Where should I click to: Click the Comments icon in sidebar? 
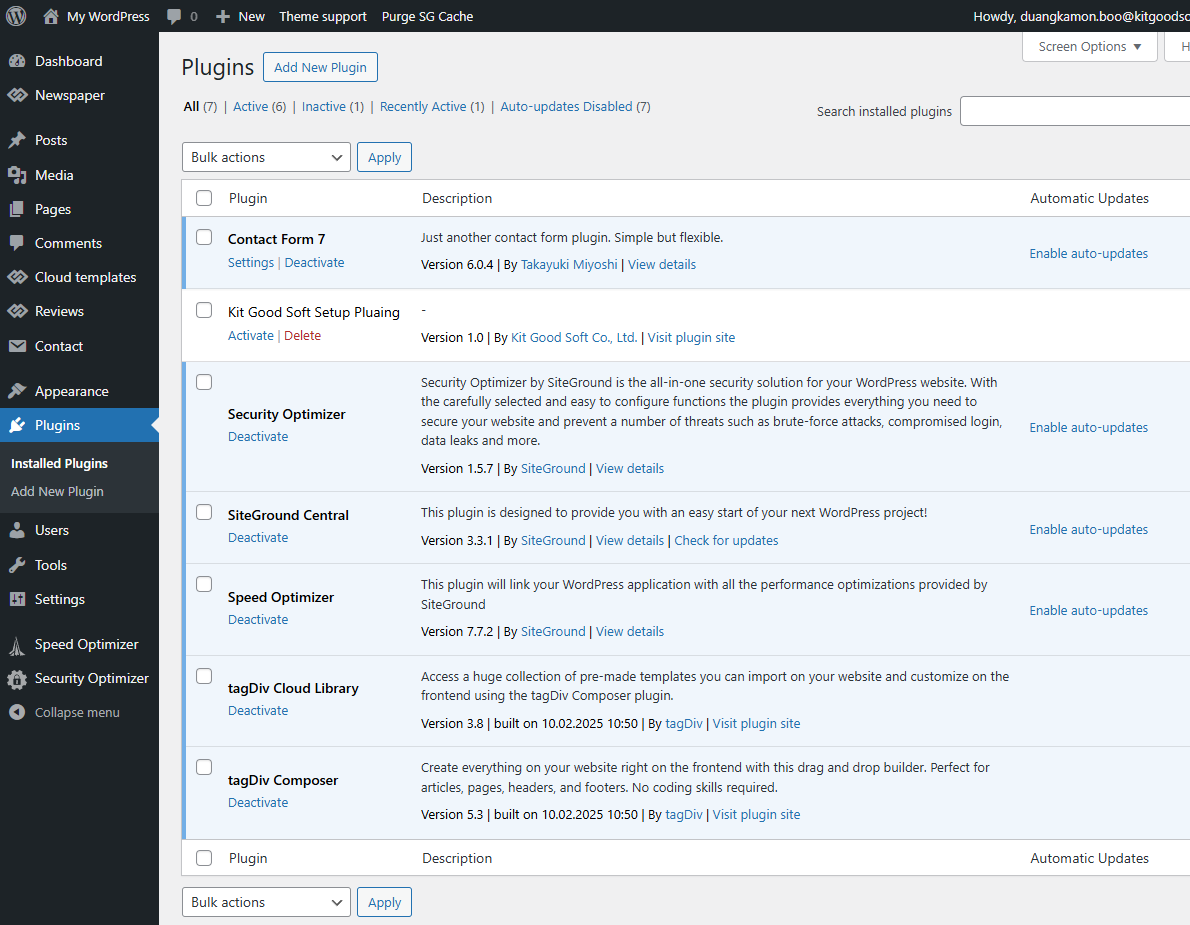tap(17, 244)
